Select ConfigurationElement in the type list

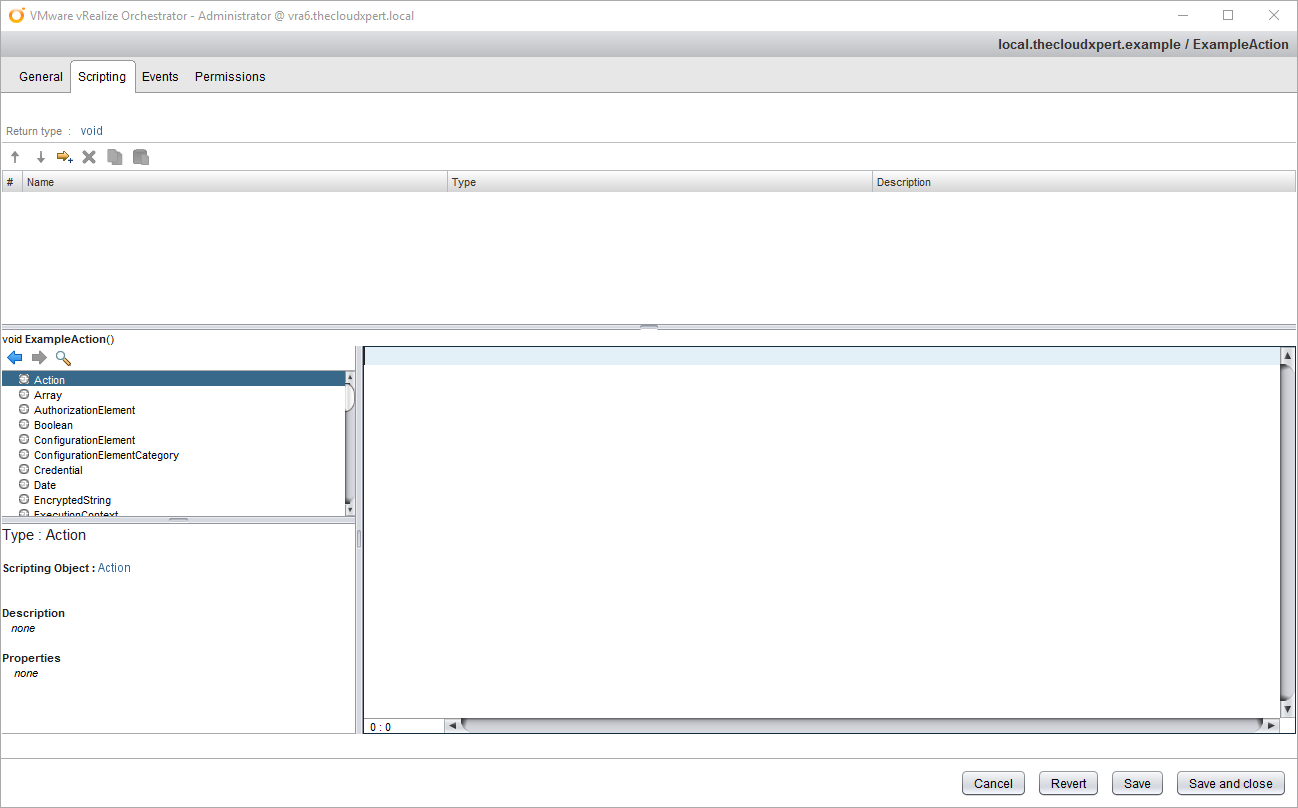point(84,440)
